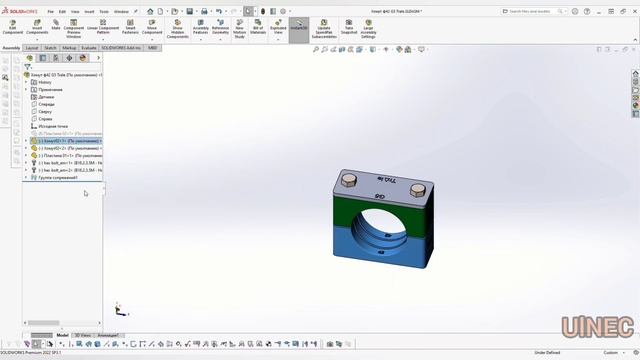Open the Insert menu
The width and height of the screenshot is (640, 360).
tap(89, 12)
